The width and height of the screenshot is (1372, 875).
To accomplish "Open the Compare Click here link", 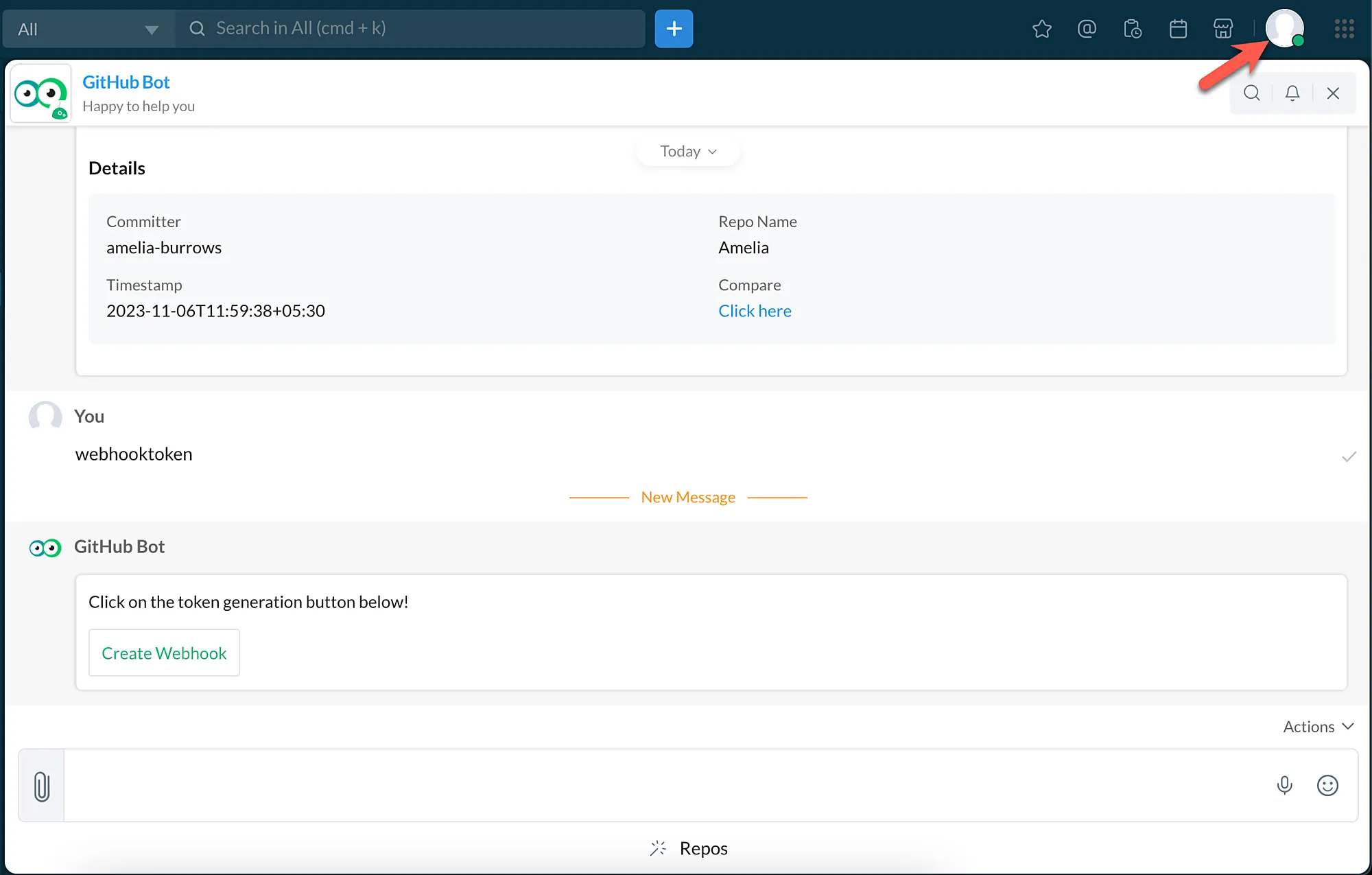I will (x=755, y=311).
